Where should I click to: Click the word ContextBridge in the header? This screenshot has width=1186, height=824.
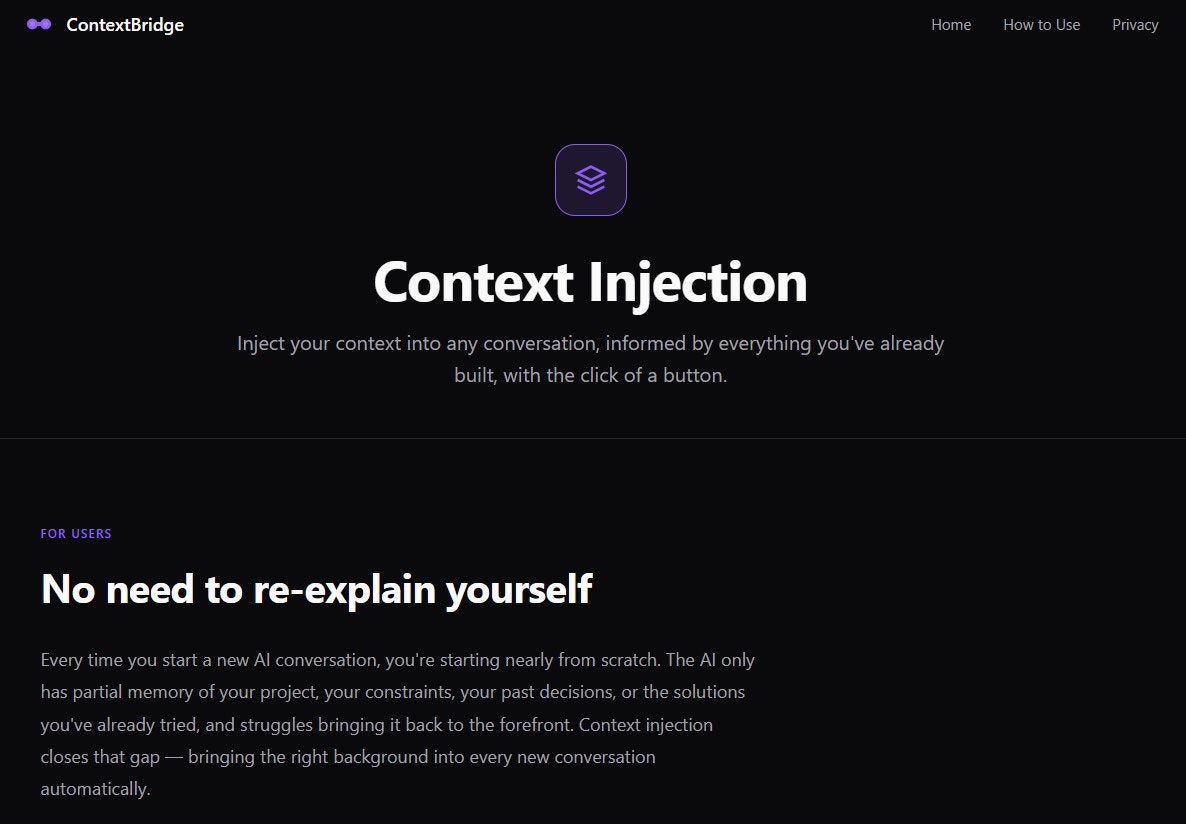tap(124, 24)
